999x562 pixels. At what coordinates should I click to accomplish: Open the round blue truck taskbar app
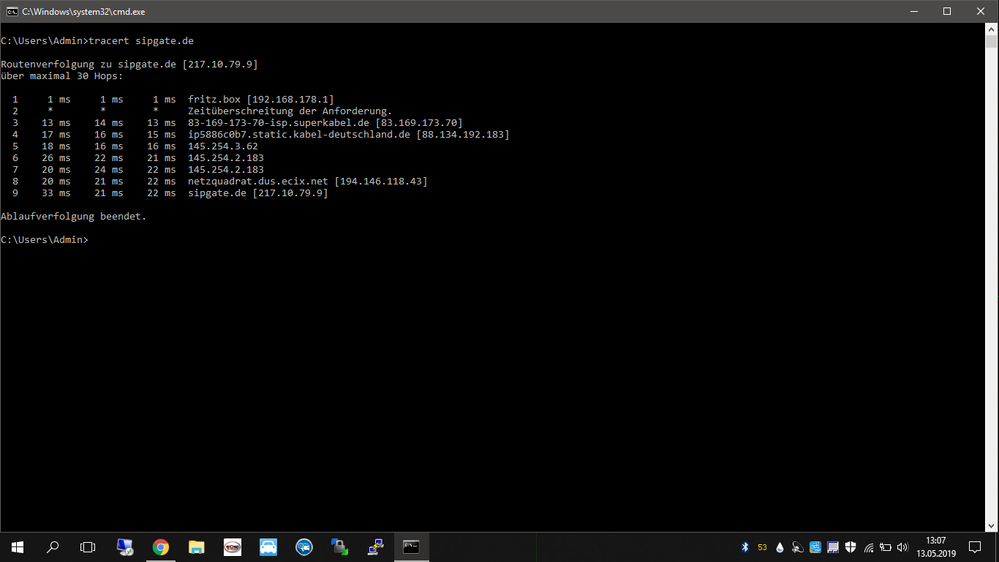click(304, 547)
